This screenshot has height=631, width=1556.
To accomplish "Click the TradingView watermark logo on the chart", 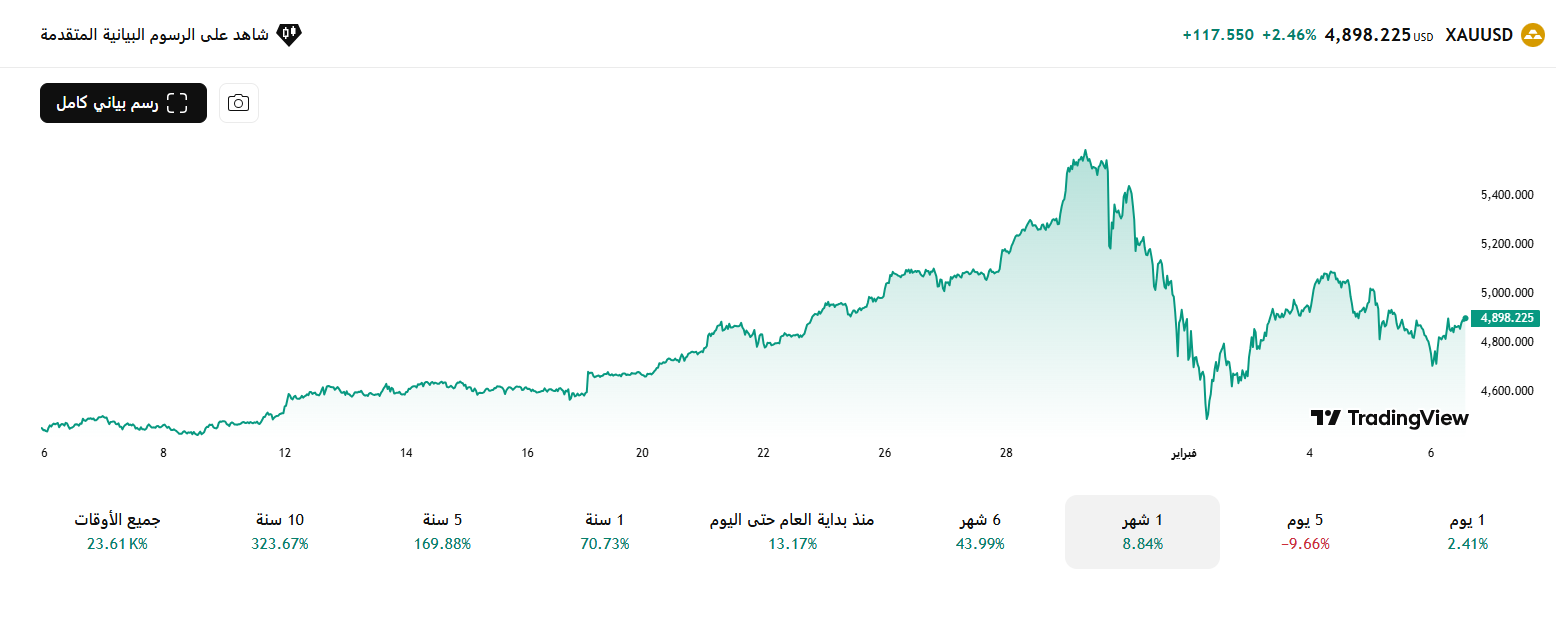I will 1388,418.
